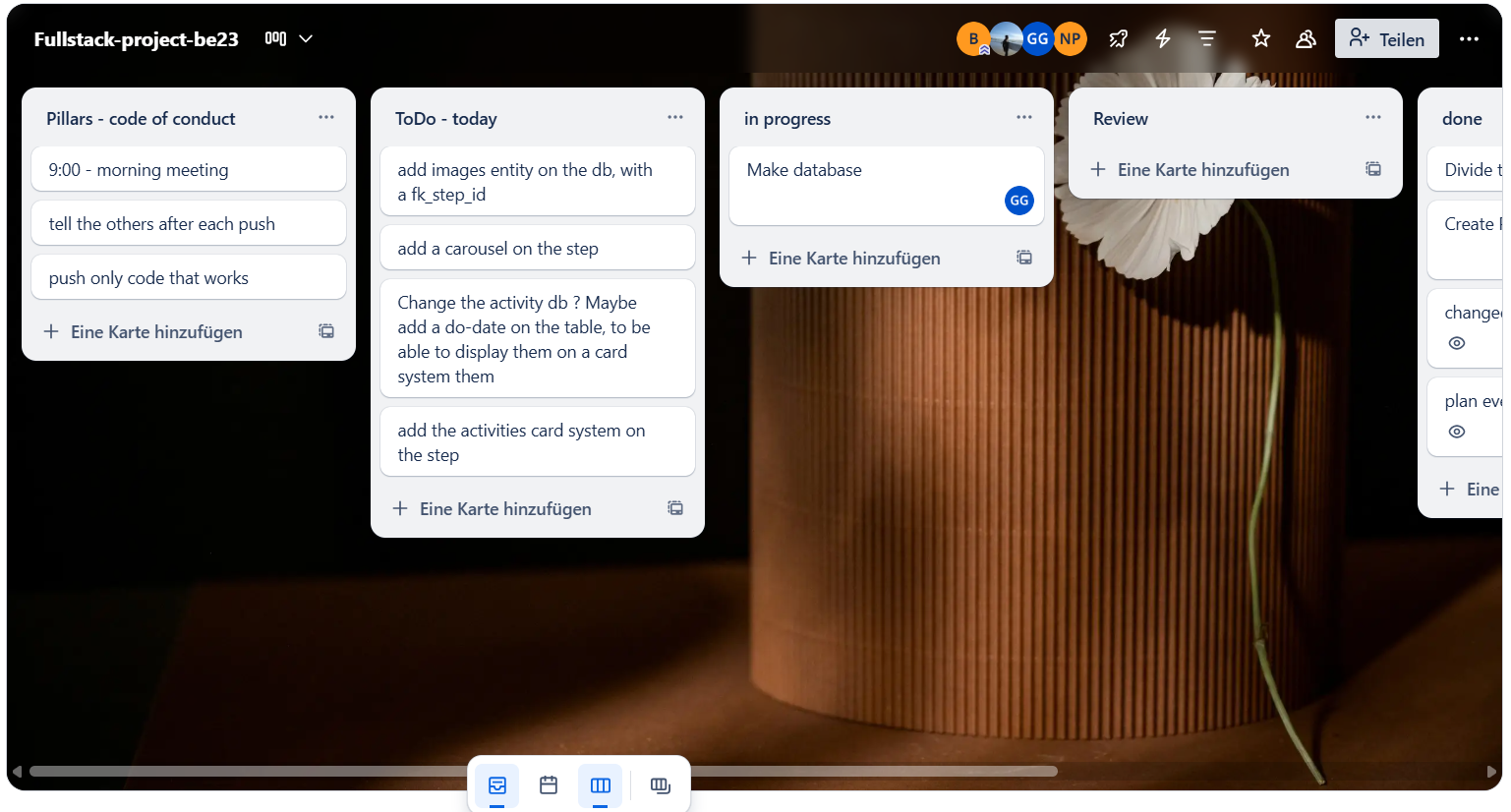This screenshot has width=1511, height=812.
Task: Click the horizontal board scrollbar
Action: [295, 772]
